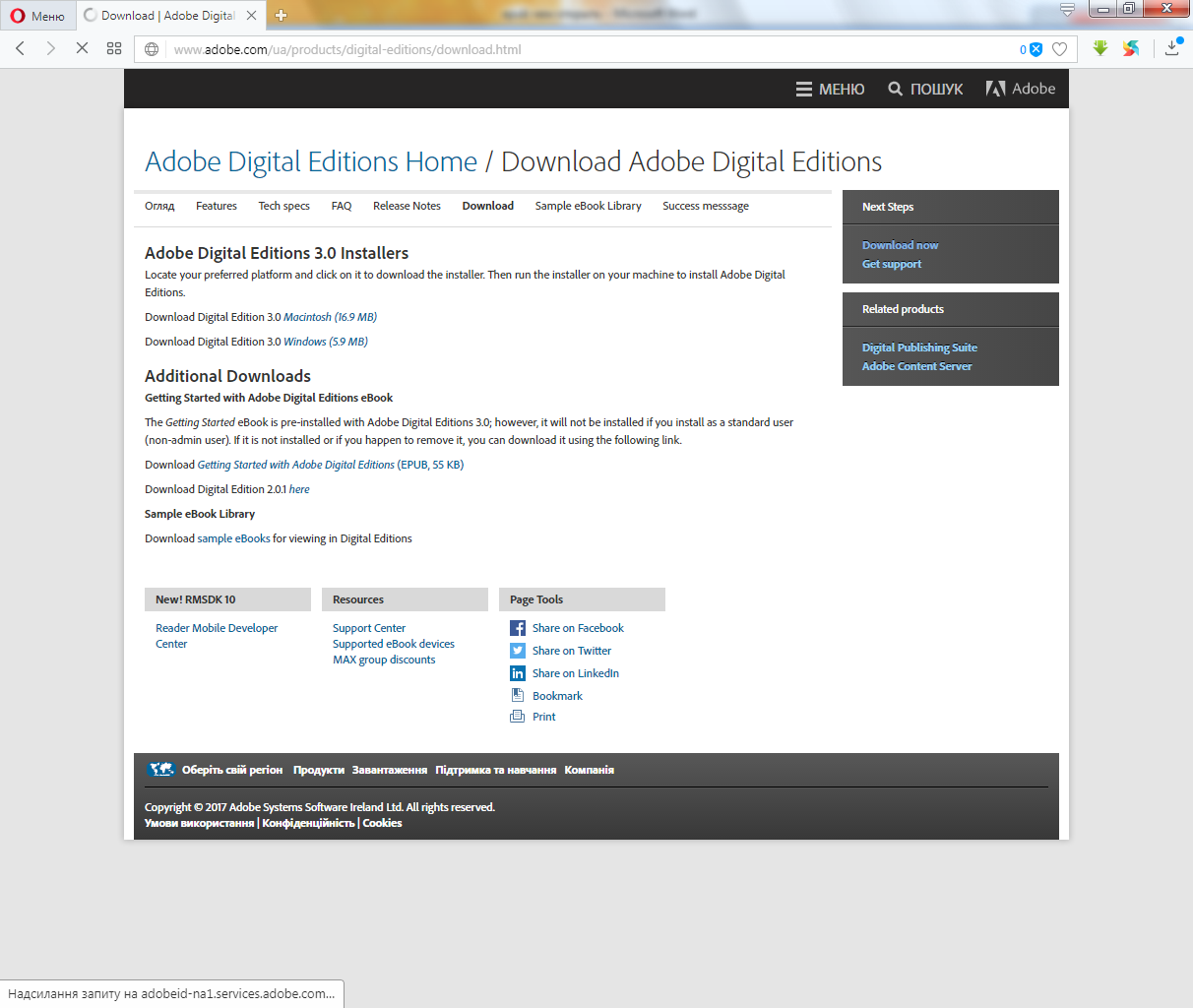The width and height of the screenshot is (1193, 1008).
Task: Click the Facebook share icon
Action: tap(518, 628)
